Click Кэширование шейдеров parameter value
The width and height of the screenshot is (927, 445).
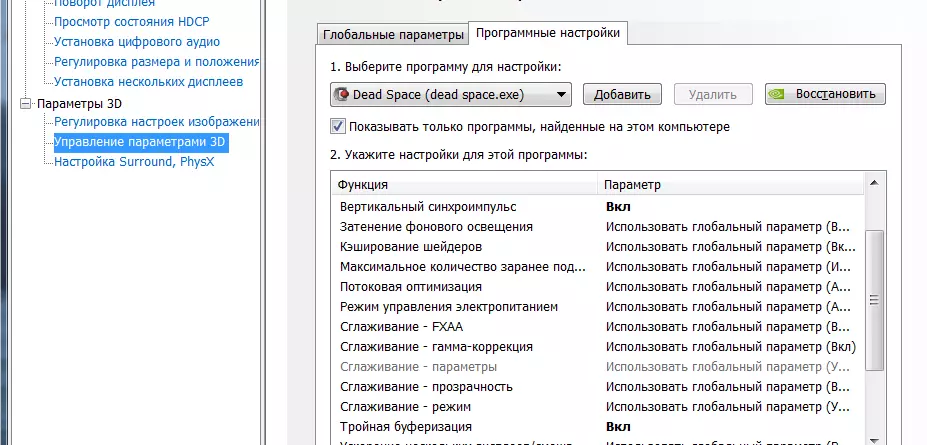click(730, 246)
